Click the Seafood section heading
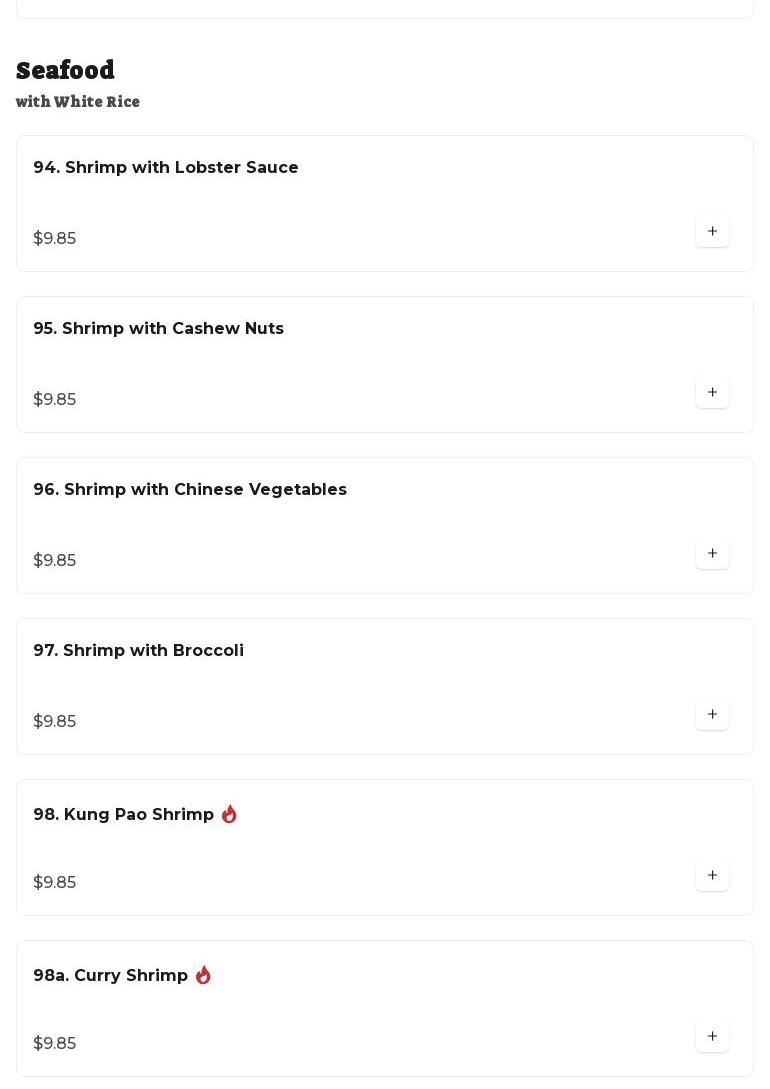Screen dimensions: 770x1089 point(65,70)
